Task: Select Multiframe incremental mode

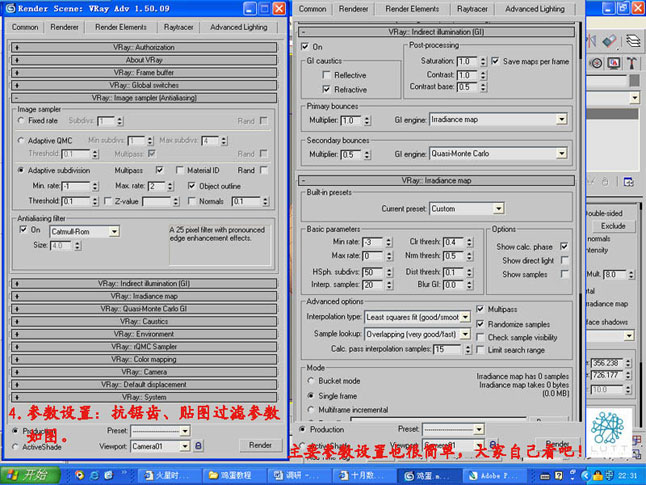Action: [x=311, y=409]
